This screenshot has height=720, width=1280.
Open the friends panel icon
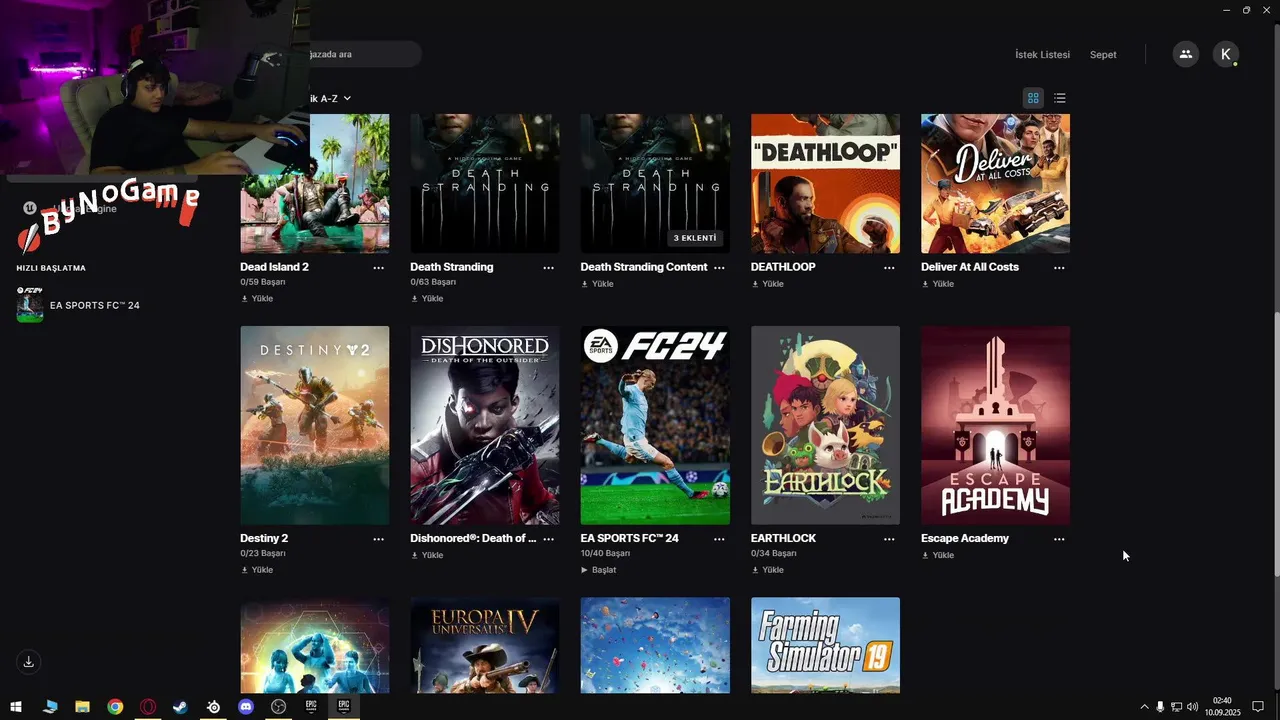coord(1186,54)
